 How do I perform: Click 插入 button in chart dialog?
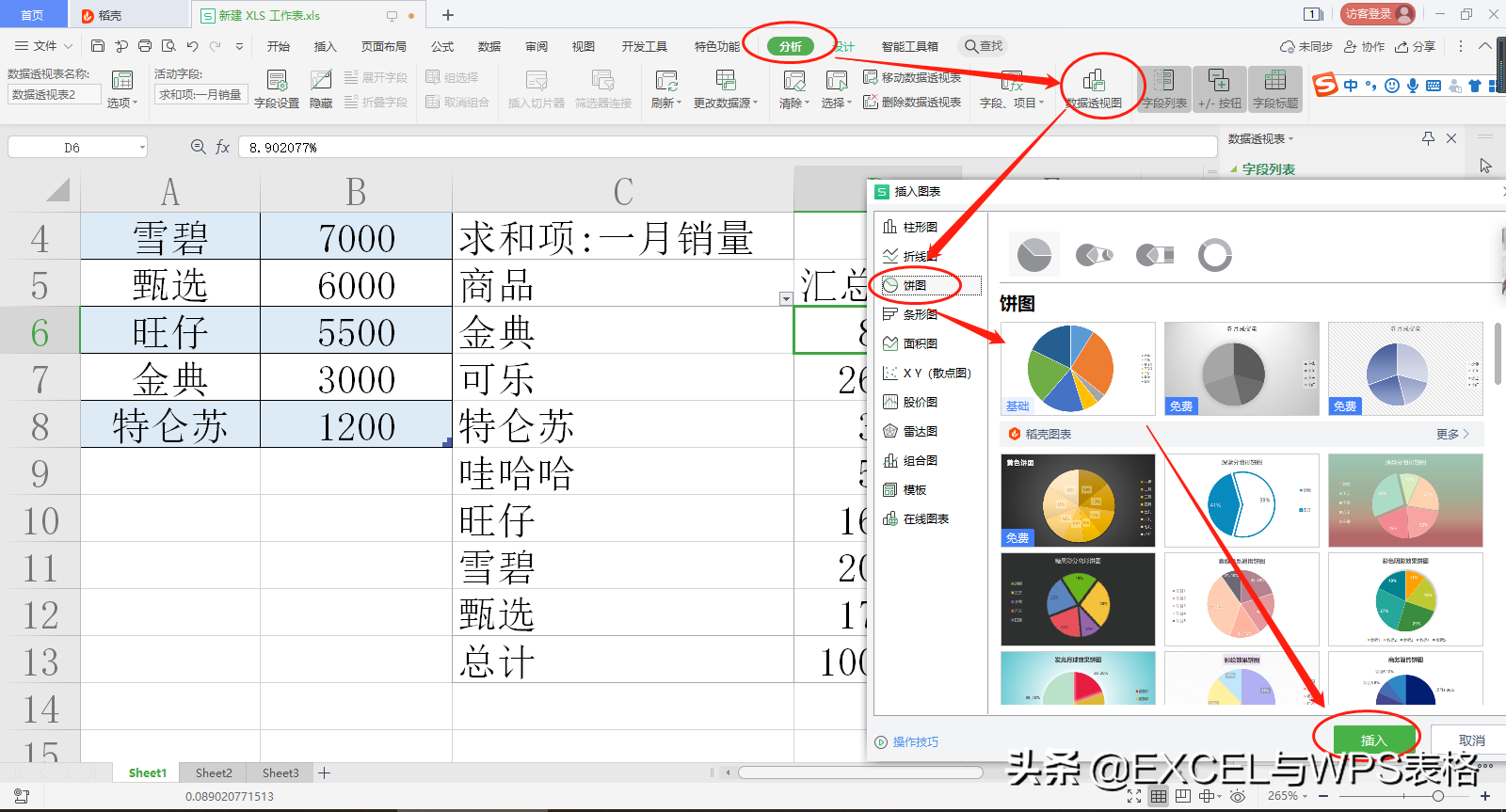pos(1374,740)
